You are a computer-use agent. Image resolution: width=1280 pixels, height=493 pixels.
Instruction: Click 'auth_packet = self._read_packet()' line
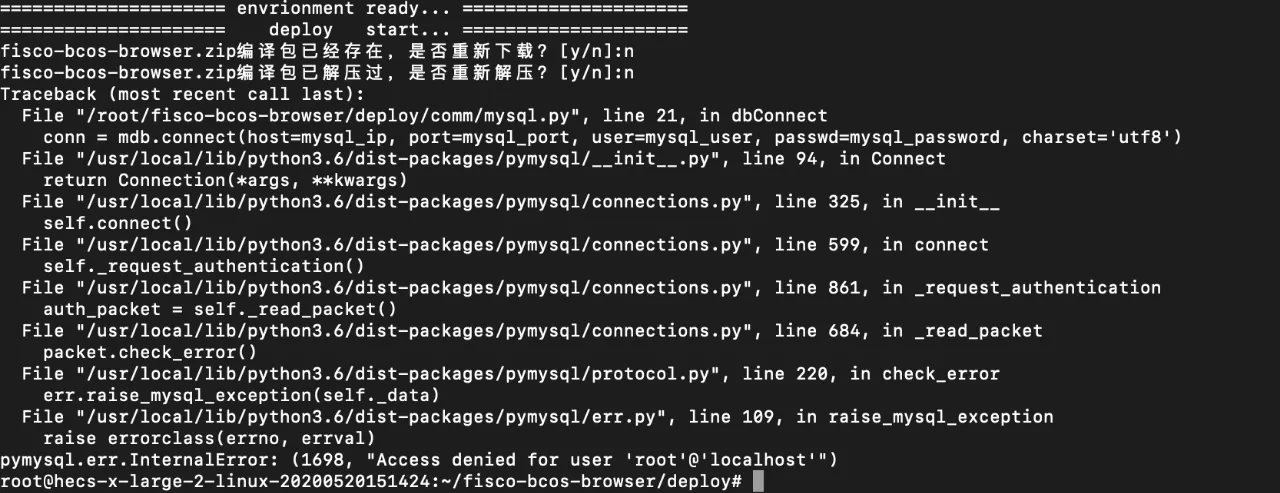pyautogui.click(x=220, y=309)
